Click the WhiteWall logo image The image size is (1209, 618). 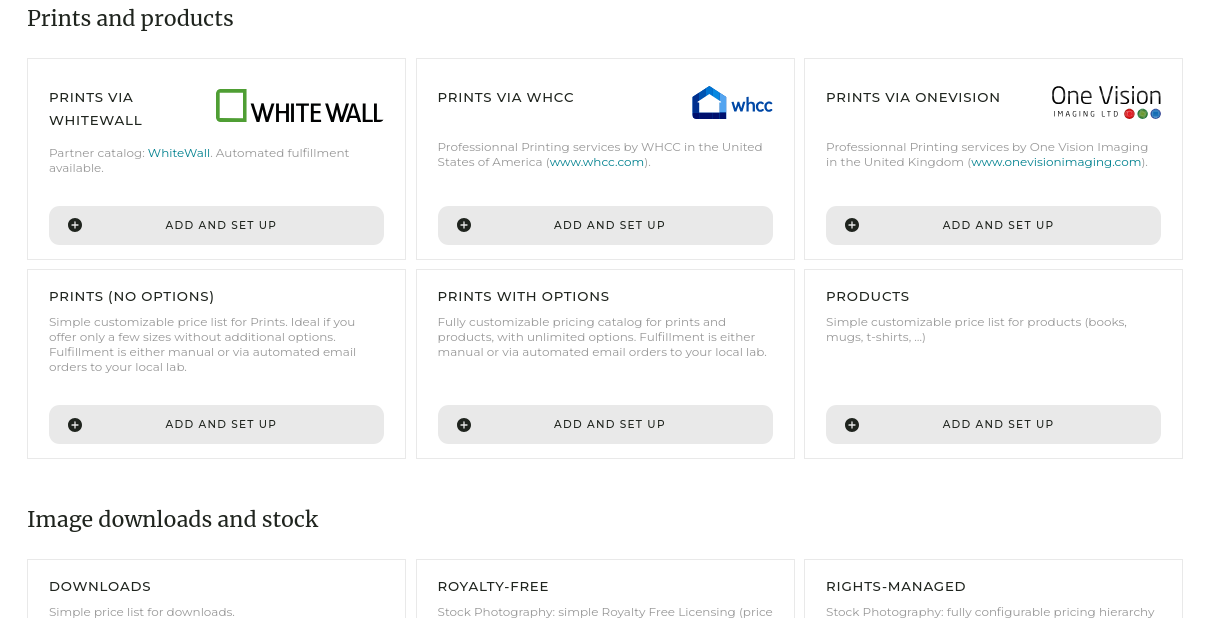(299, 106)
